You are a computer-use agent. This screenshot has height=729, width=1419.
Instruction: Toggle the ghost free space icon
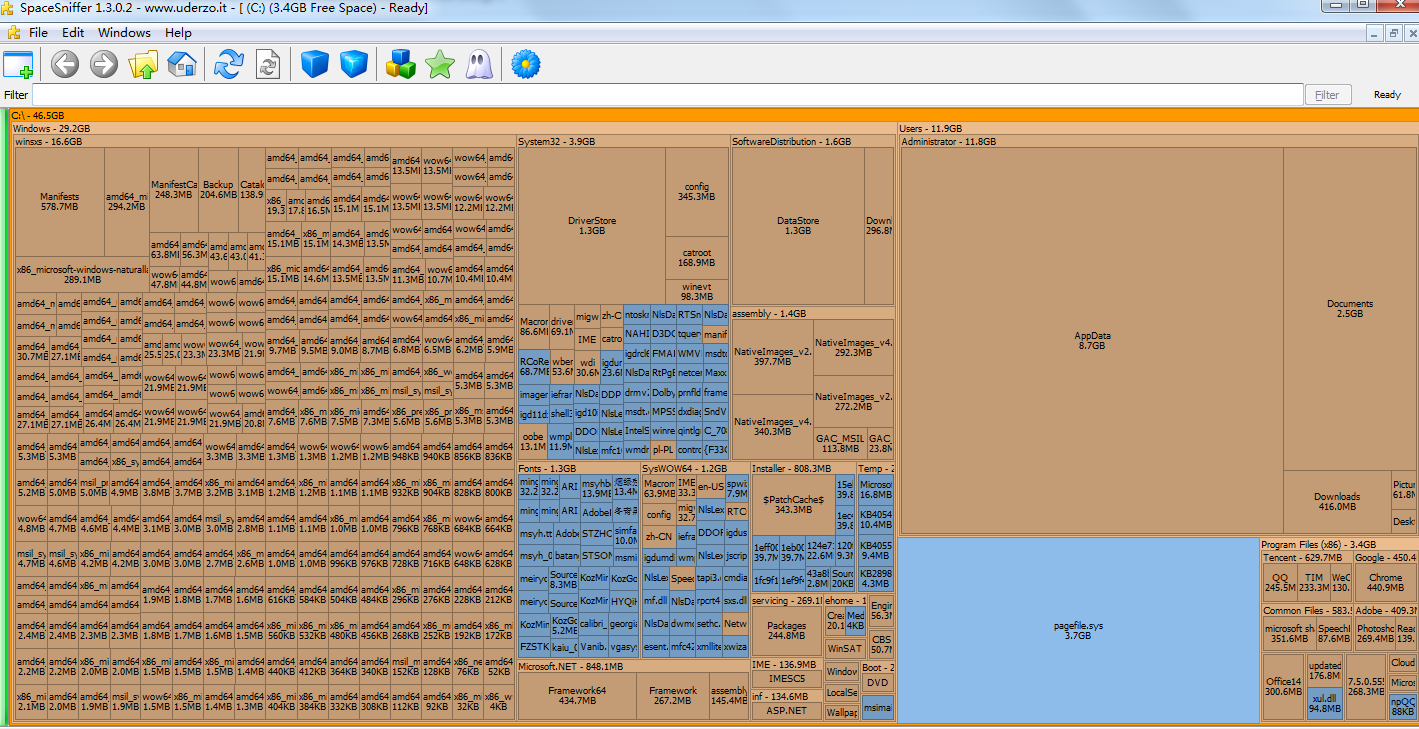point(479,65)
